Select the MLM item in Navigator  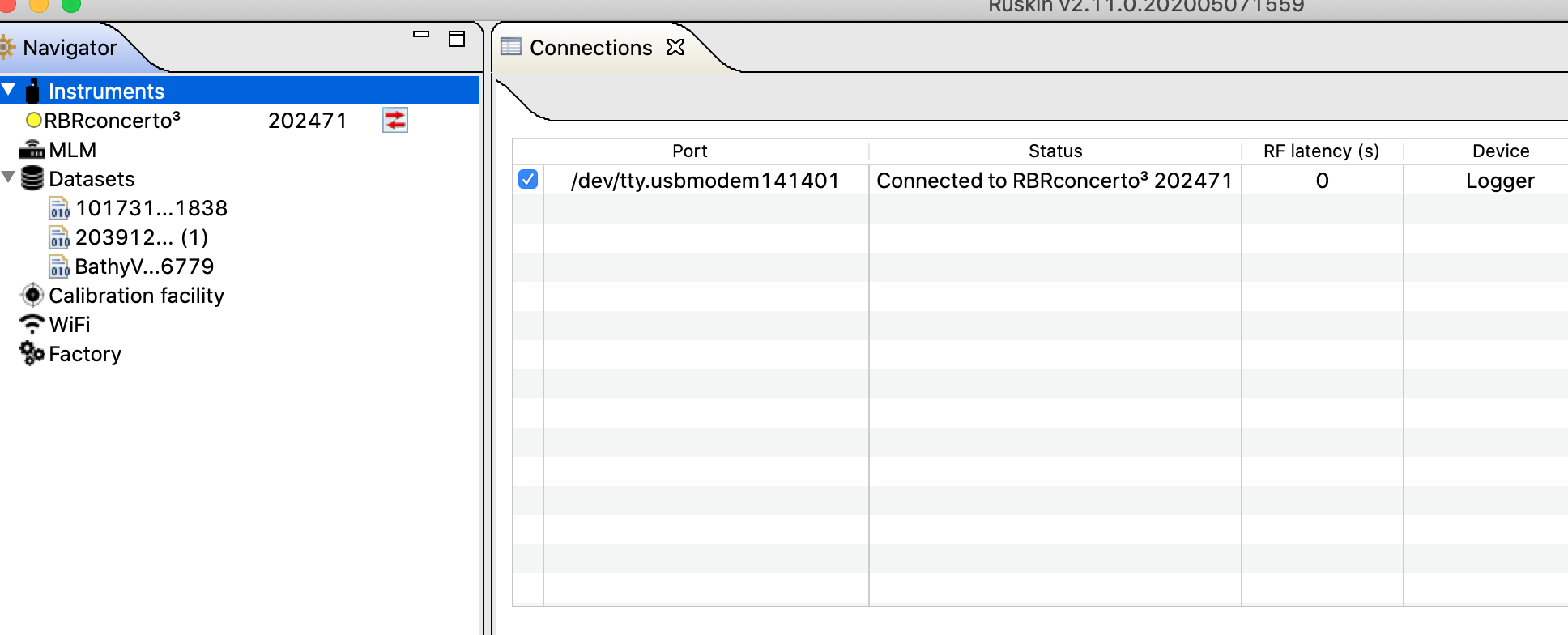72,150
